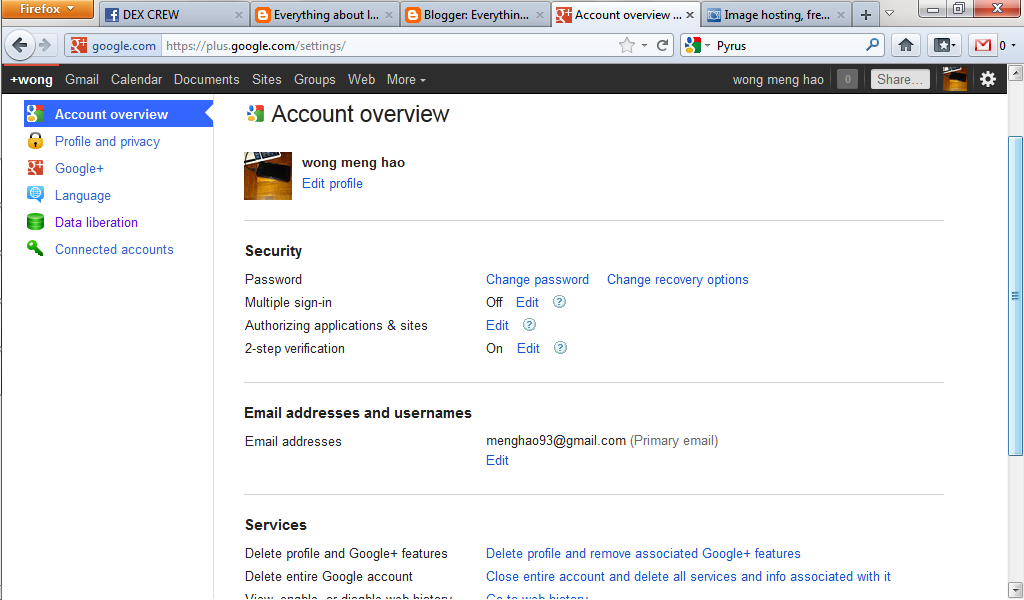This screenshot has width=1024, height=600.
Task: Click the Pyrus search input field
Action: click(x=789, y=45)
